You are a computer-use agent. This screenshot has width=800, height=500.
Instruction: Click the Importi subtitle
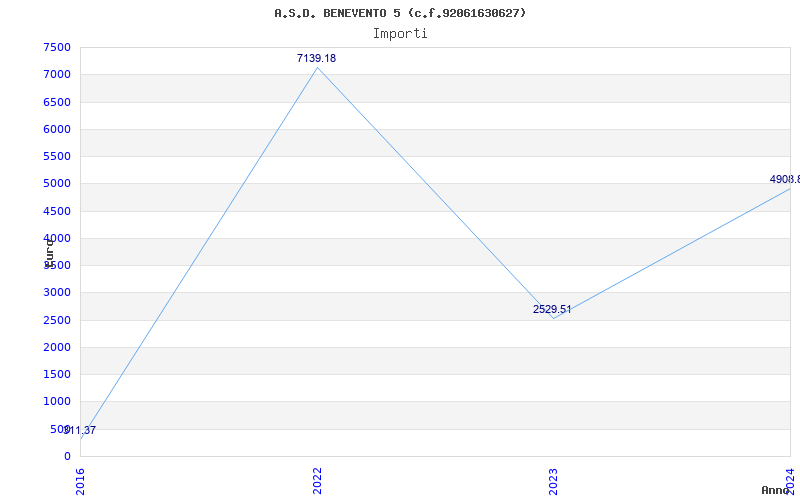pyautogui.click(x=400, y=34)
